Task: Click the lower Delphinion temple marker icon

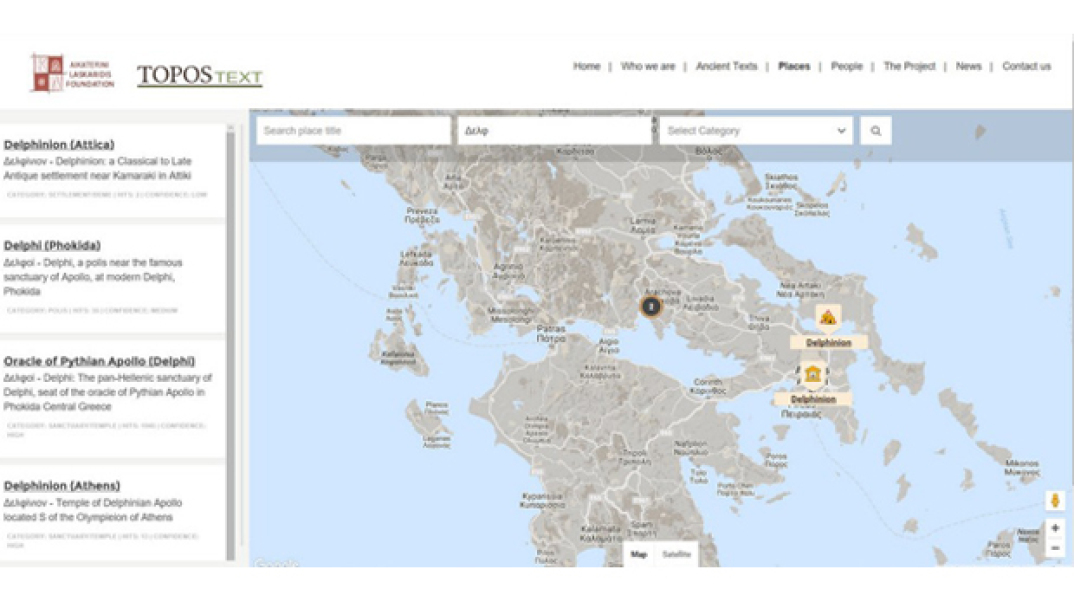Action: pyautogui.click(x=812, y=375)
